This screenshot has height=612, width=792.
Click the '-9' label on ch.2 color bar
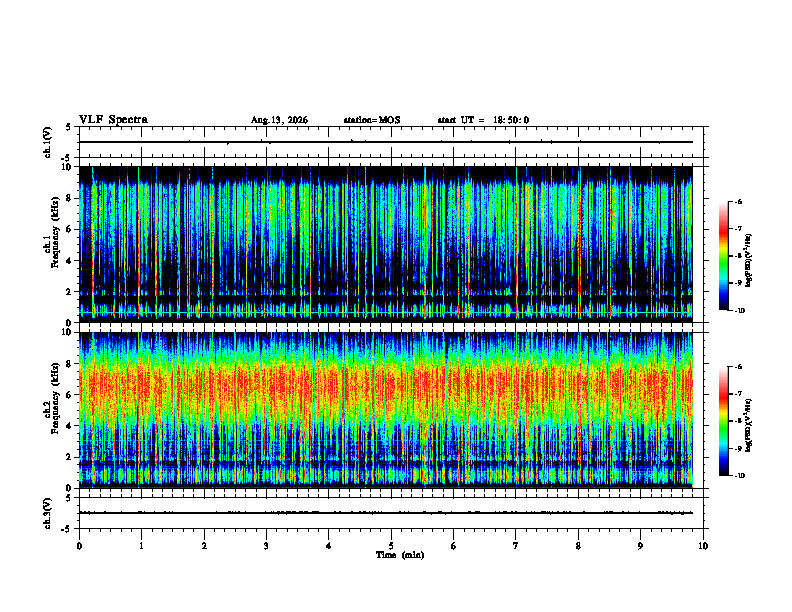tap(738, 448)
